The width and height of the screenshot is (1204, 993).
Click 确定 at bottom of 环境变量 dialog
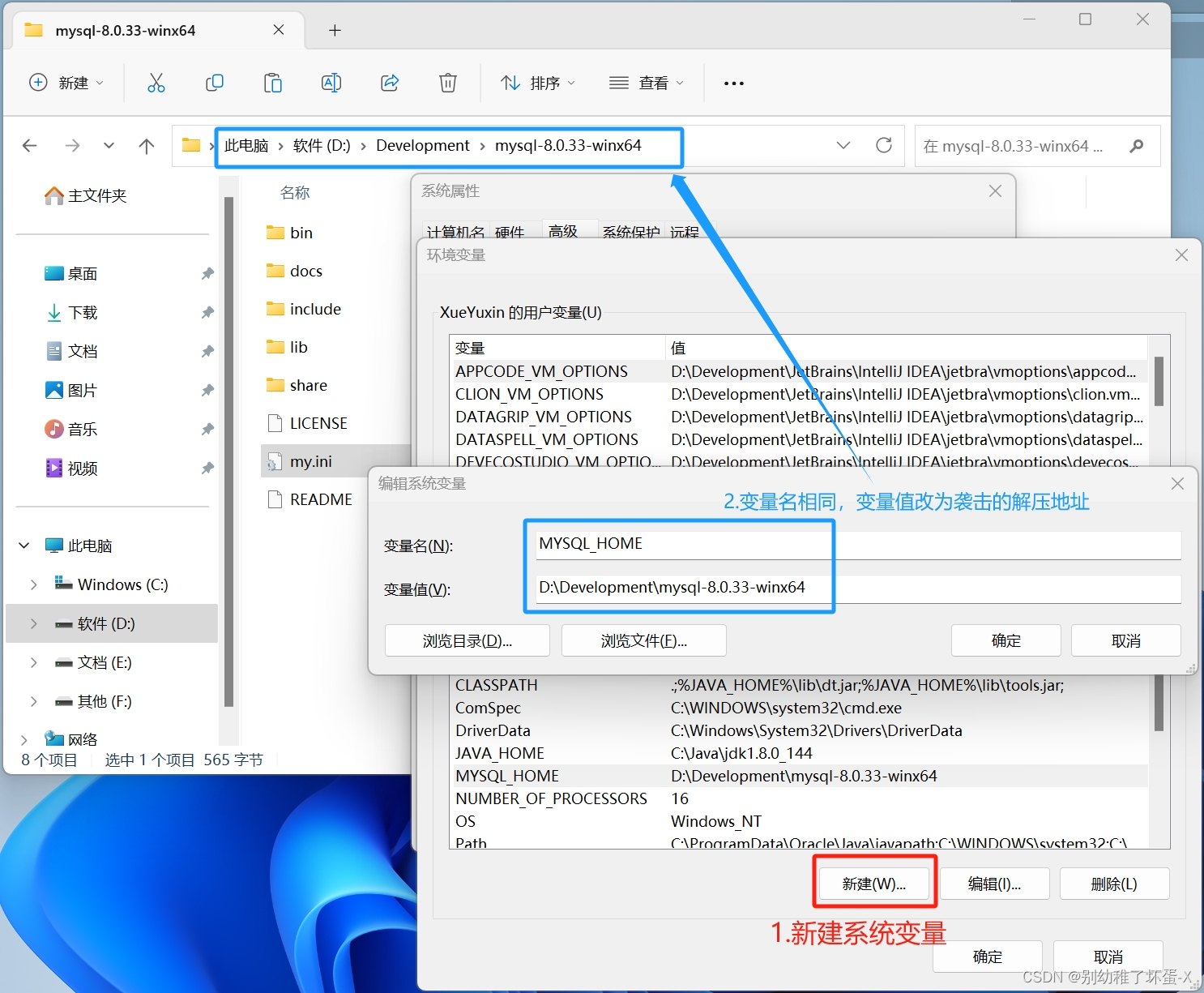988,957
